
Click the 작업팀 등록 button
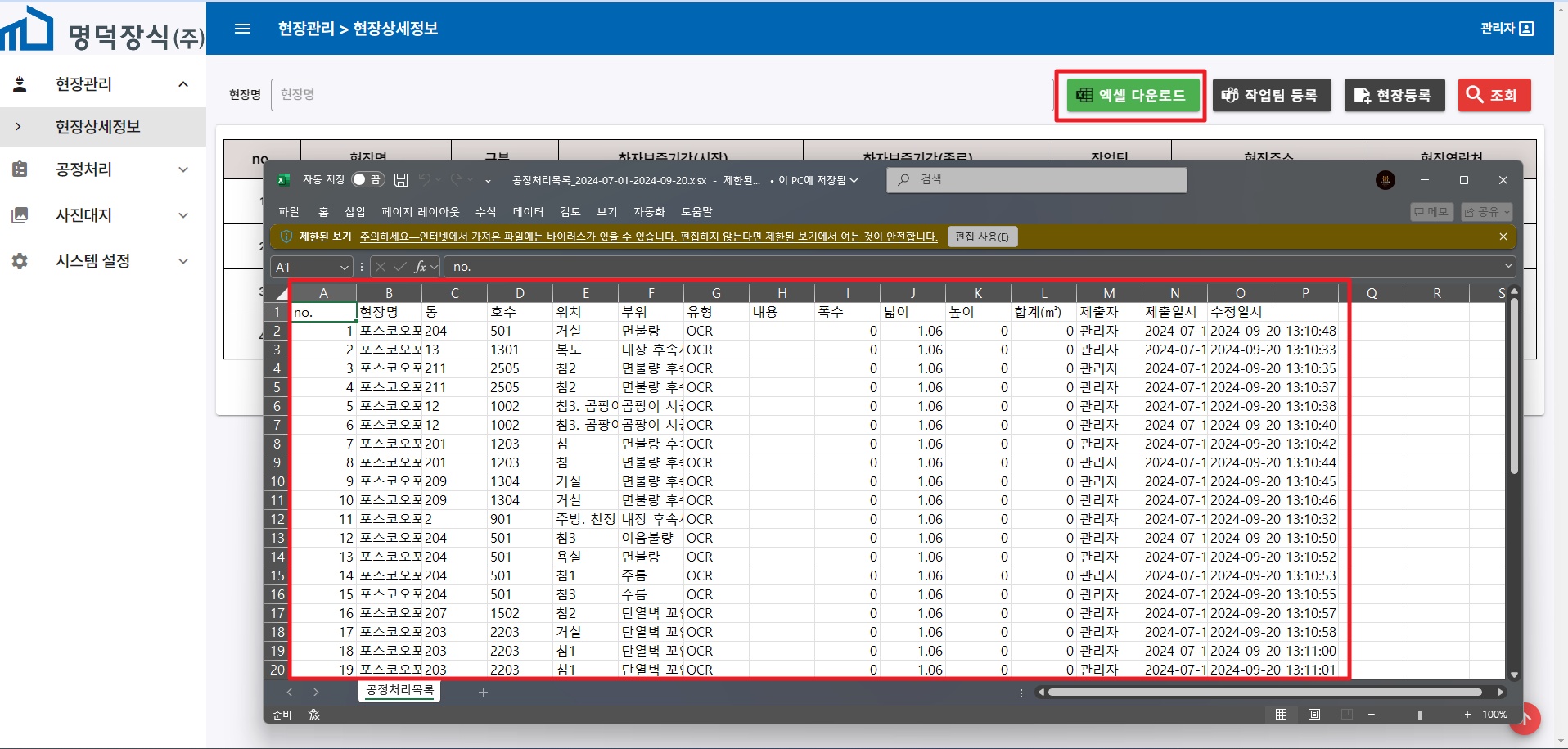pos(1272,96)
